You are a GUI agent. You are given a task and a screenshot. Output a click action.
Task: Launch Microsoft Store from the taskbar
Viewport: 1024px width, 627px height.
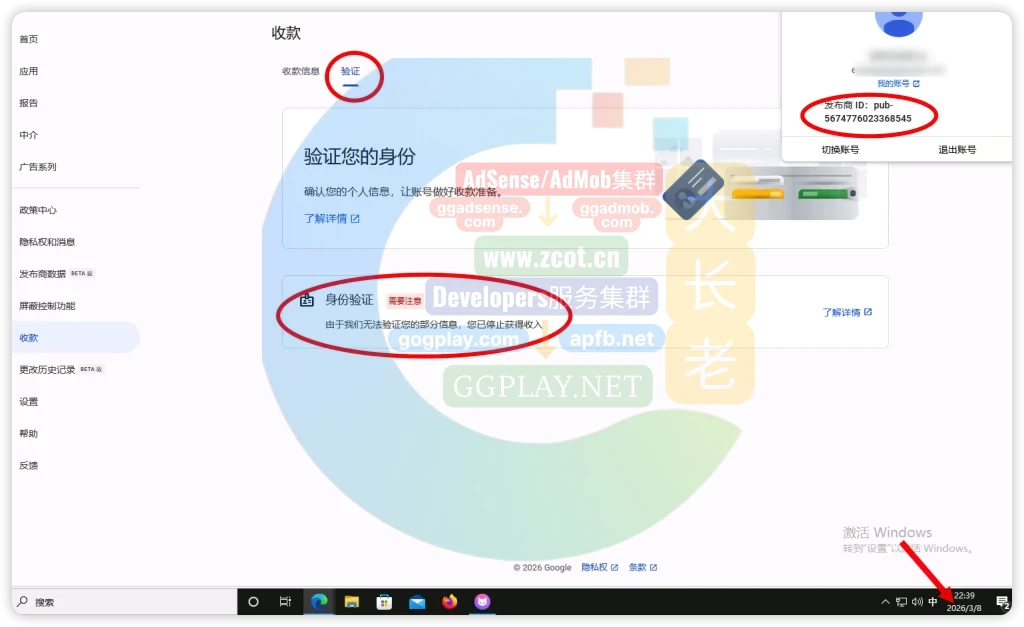384,602
